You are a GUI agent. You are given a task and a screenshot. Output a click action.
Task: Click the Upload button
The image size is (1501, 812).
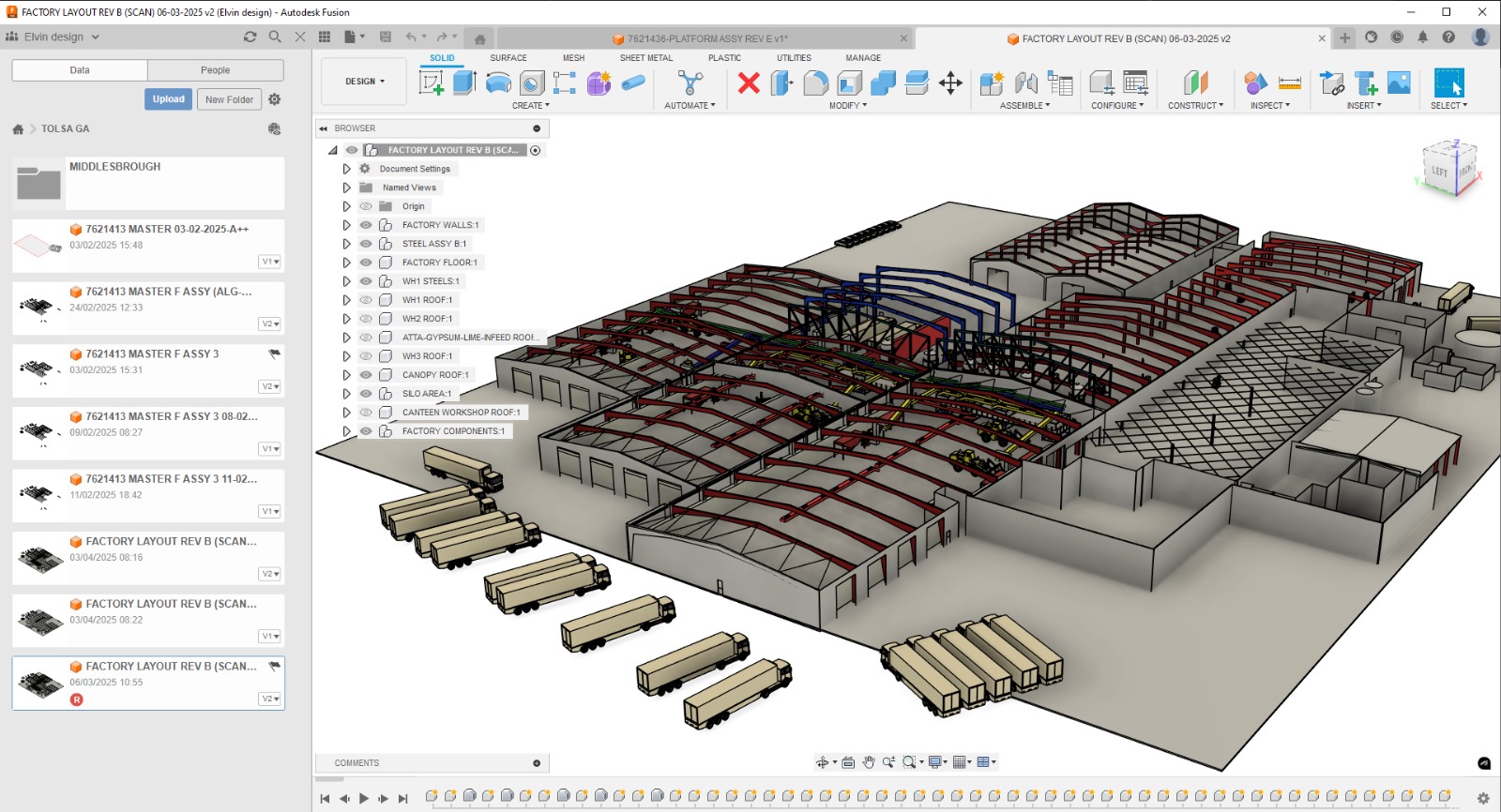point(169,99)
